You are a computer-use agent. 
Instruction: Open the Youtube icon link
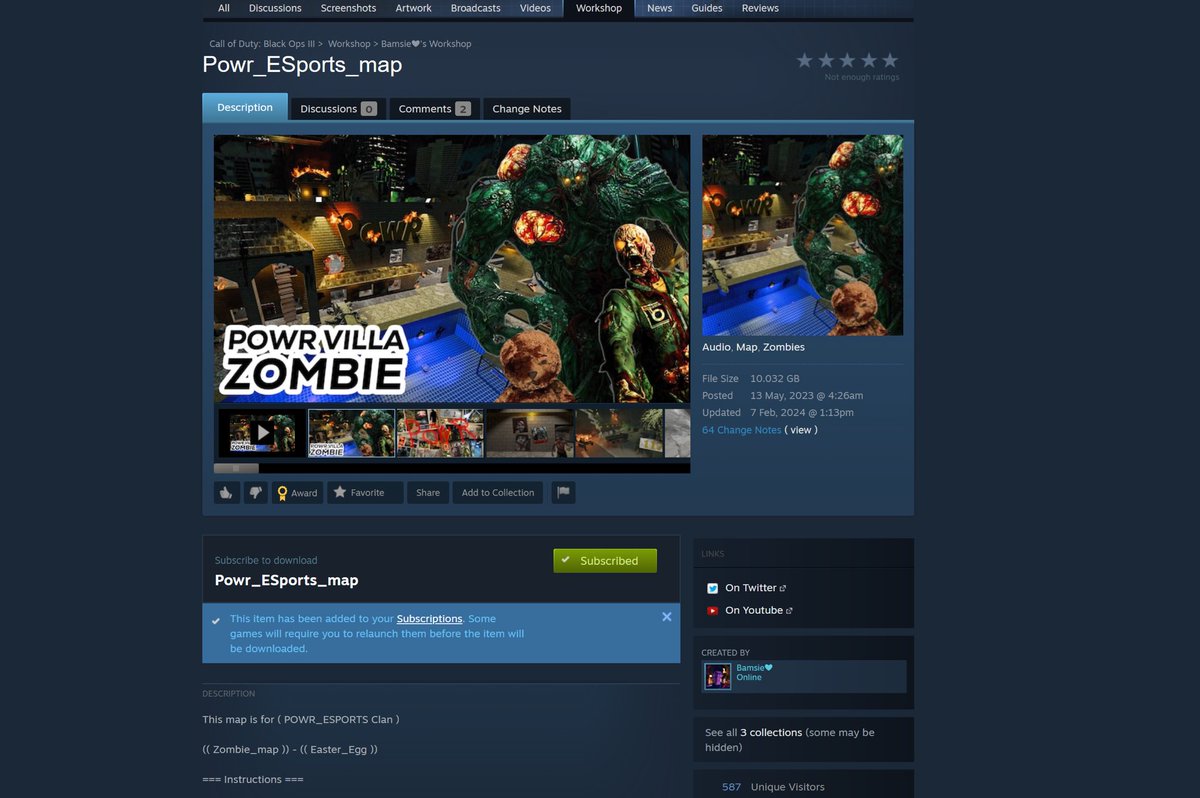point(713,610)
